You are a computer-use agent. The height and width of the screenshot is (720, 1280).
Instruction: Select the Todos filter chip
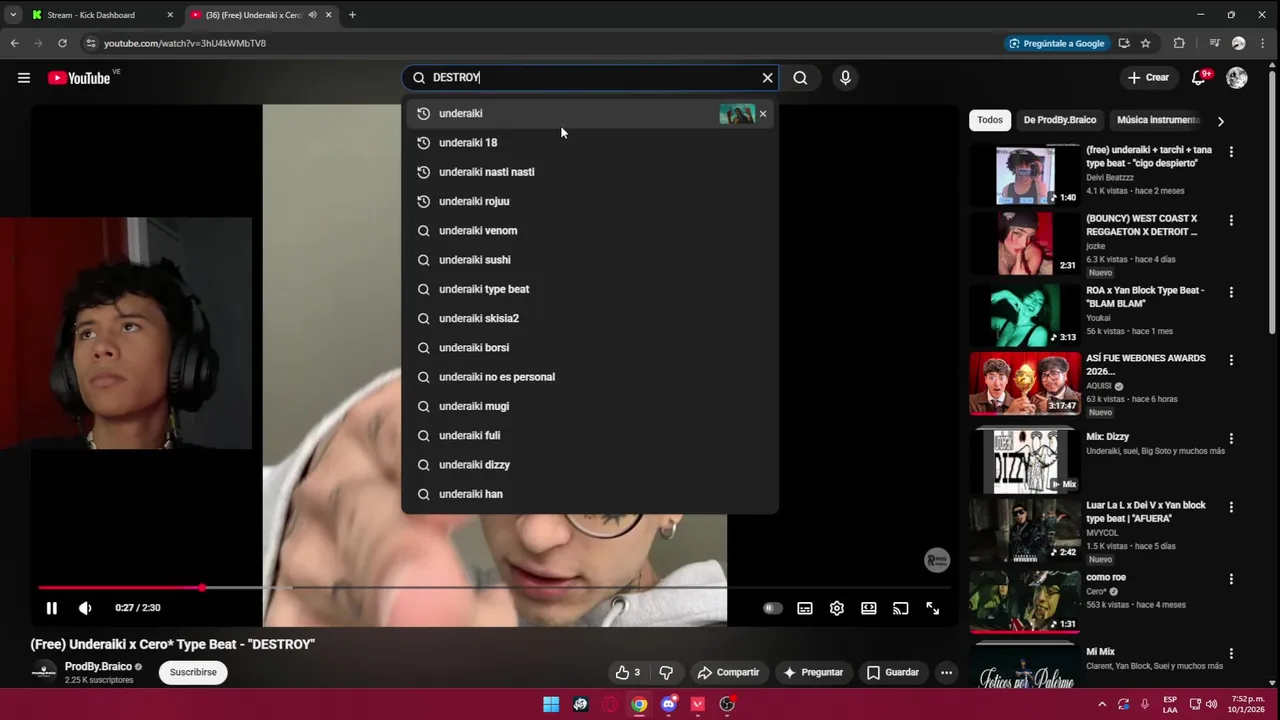coord(990,120)
